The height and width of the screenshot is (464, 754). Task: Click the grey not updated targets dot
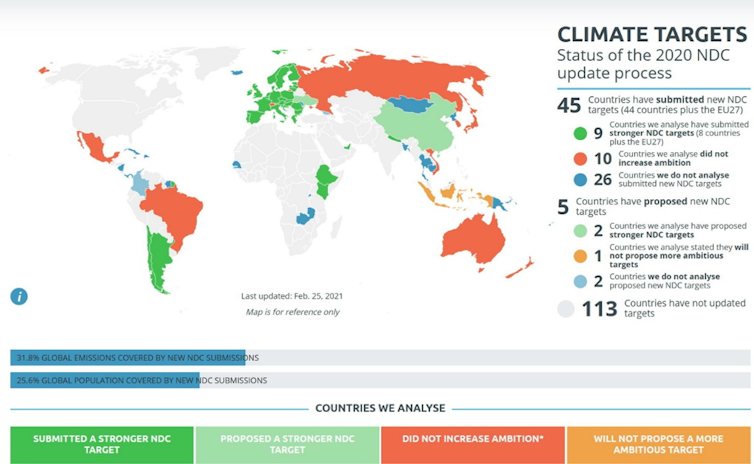click(565, 308)
